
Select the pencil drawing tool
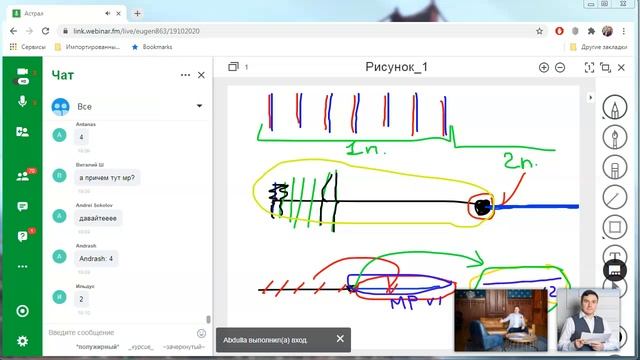point(615,107)
